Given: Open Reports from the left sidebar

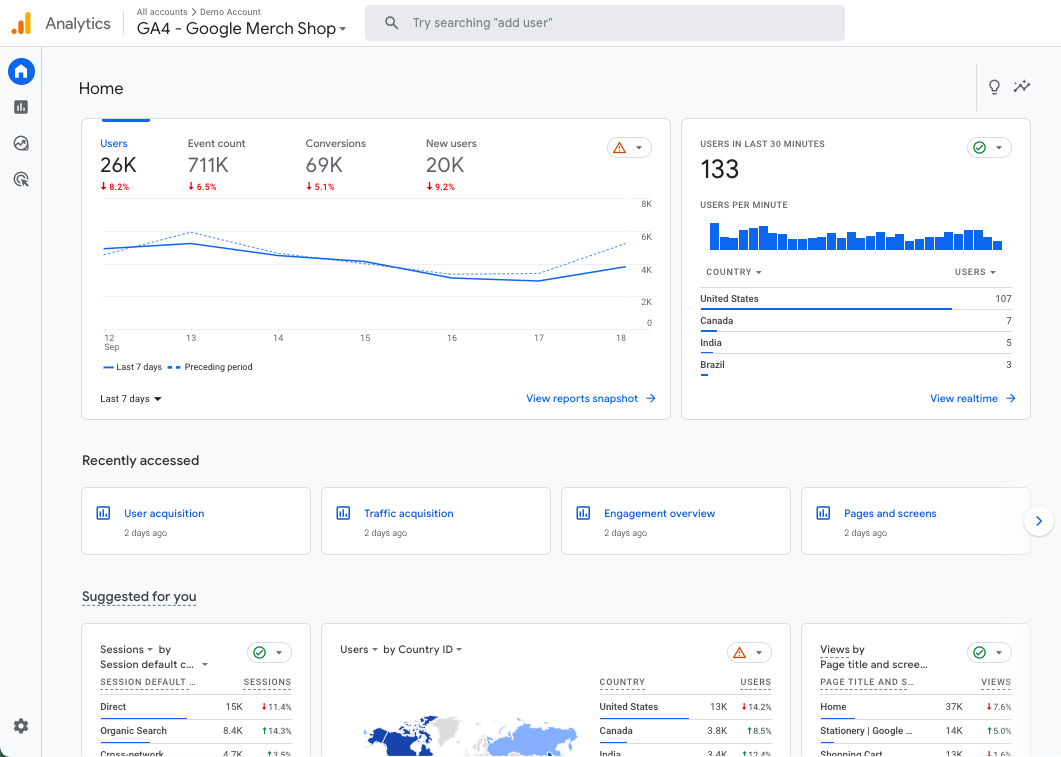Looking at the screenshot, I should point(21,107).
